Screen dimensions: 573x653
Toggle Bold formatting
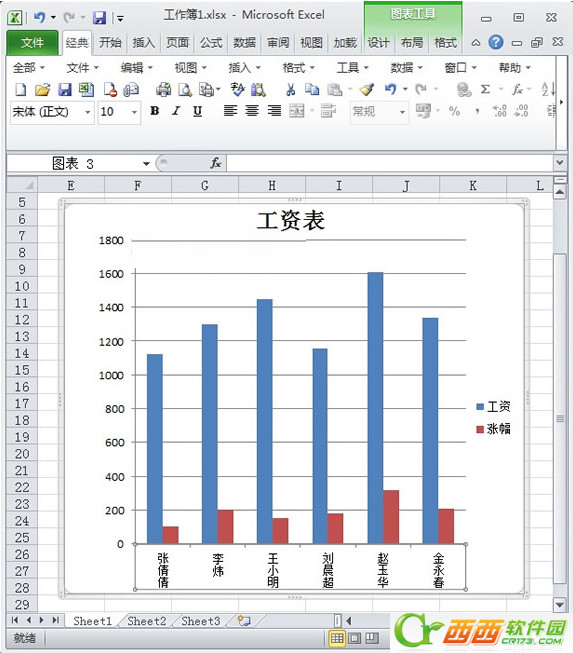[x=154, y=111]
